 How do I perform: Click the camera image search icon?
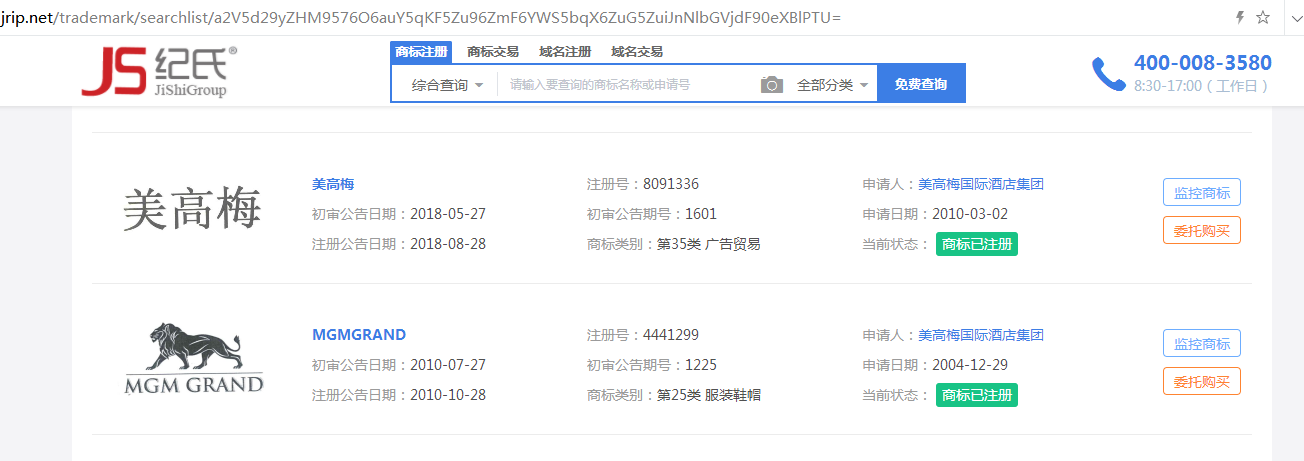(771, 85)
